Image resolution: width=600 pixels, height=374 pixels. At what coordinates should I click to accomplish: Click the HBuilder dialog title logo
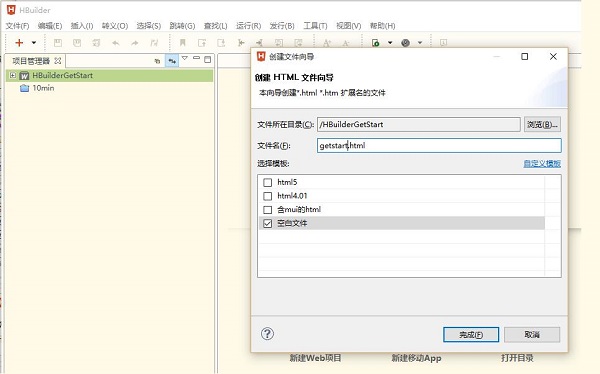(261, 56)
